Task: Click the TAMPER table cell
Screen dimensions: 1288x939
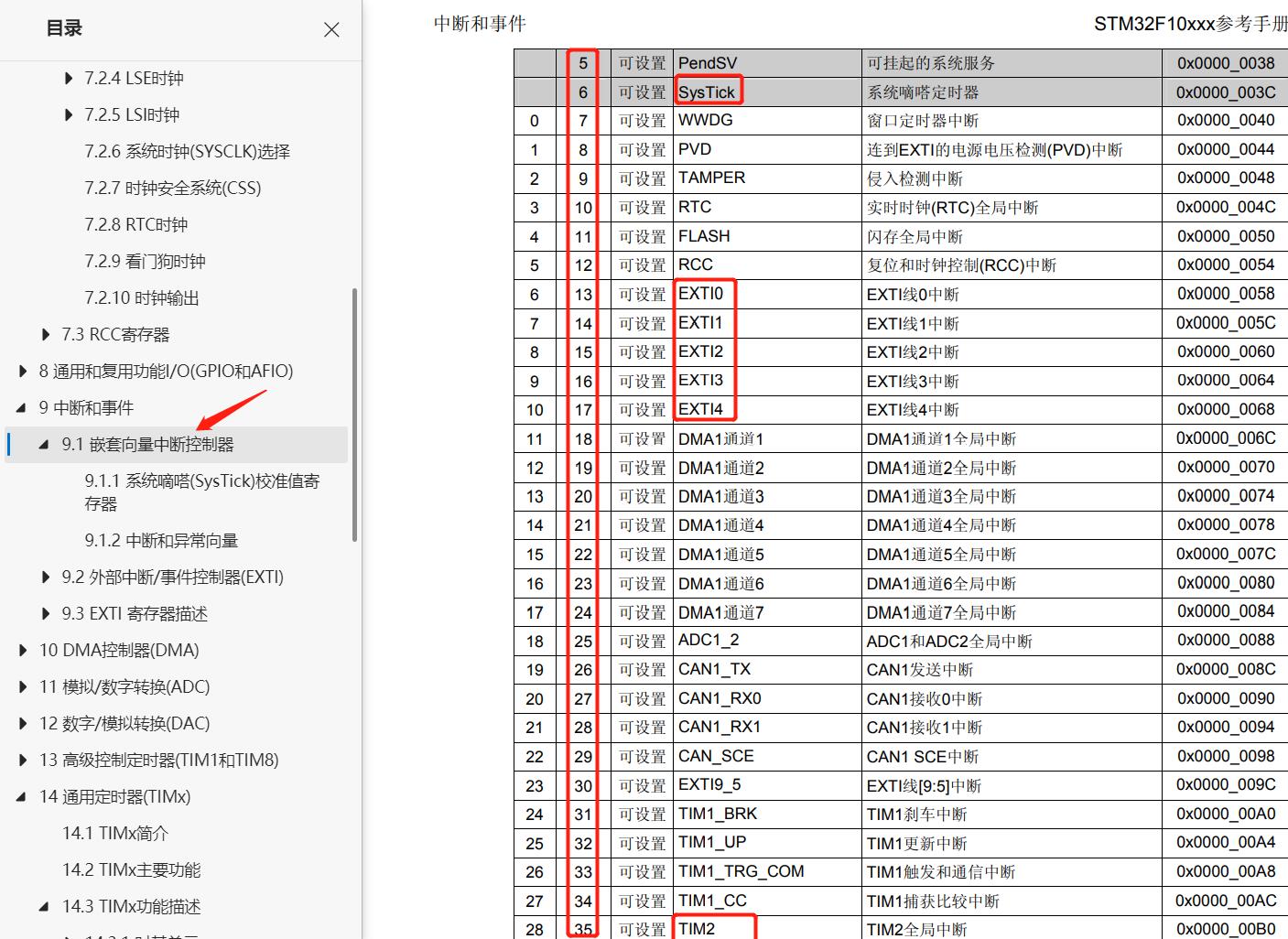Action: click(767, 178)
